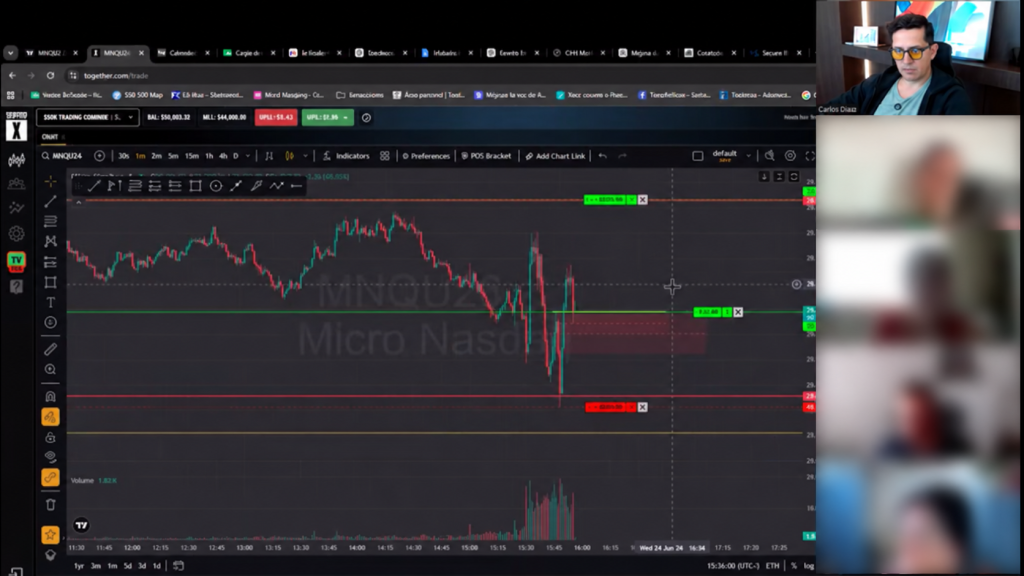Switch to the Calendar browser tab

pos(182,53)
